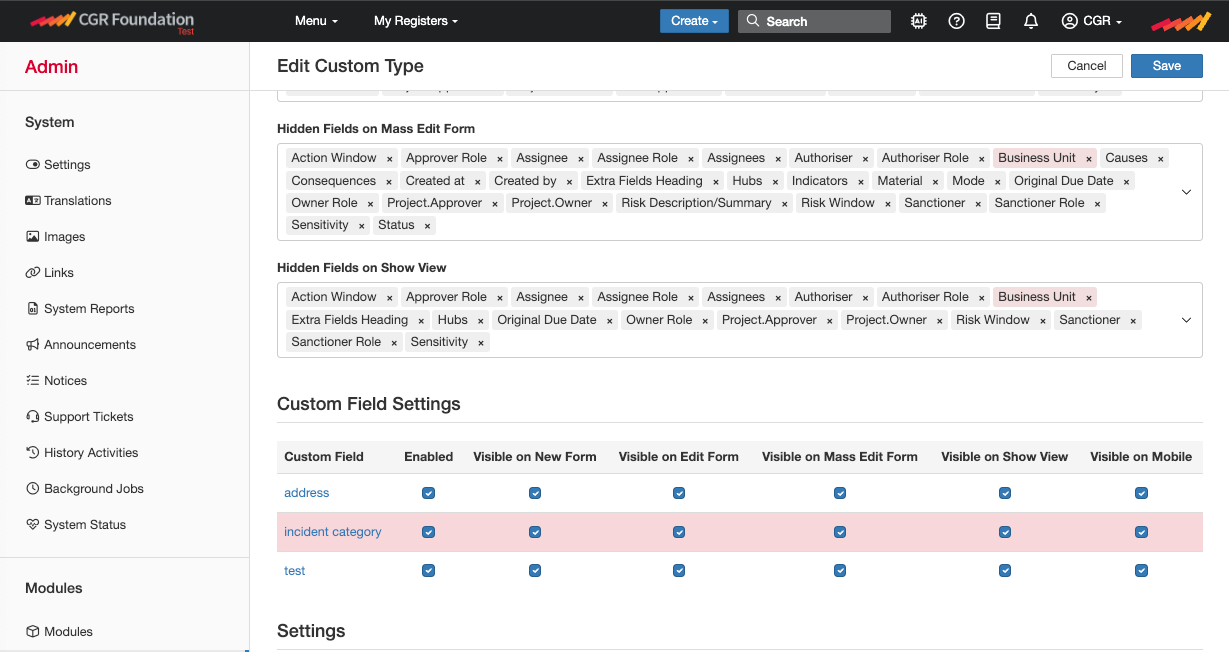This screenshot has width=1229, height=652.
Task: Remove Mode tag from Mass Edit Form
Action: [x=997, y=182]
